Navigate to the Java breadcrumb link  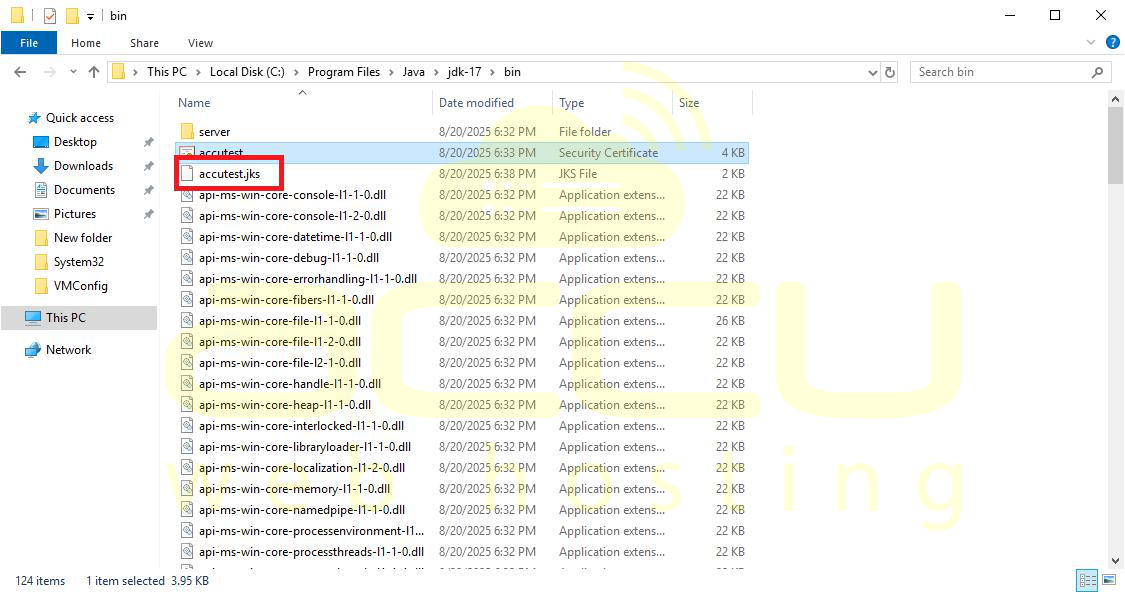point(413,71)
